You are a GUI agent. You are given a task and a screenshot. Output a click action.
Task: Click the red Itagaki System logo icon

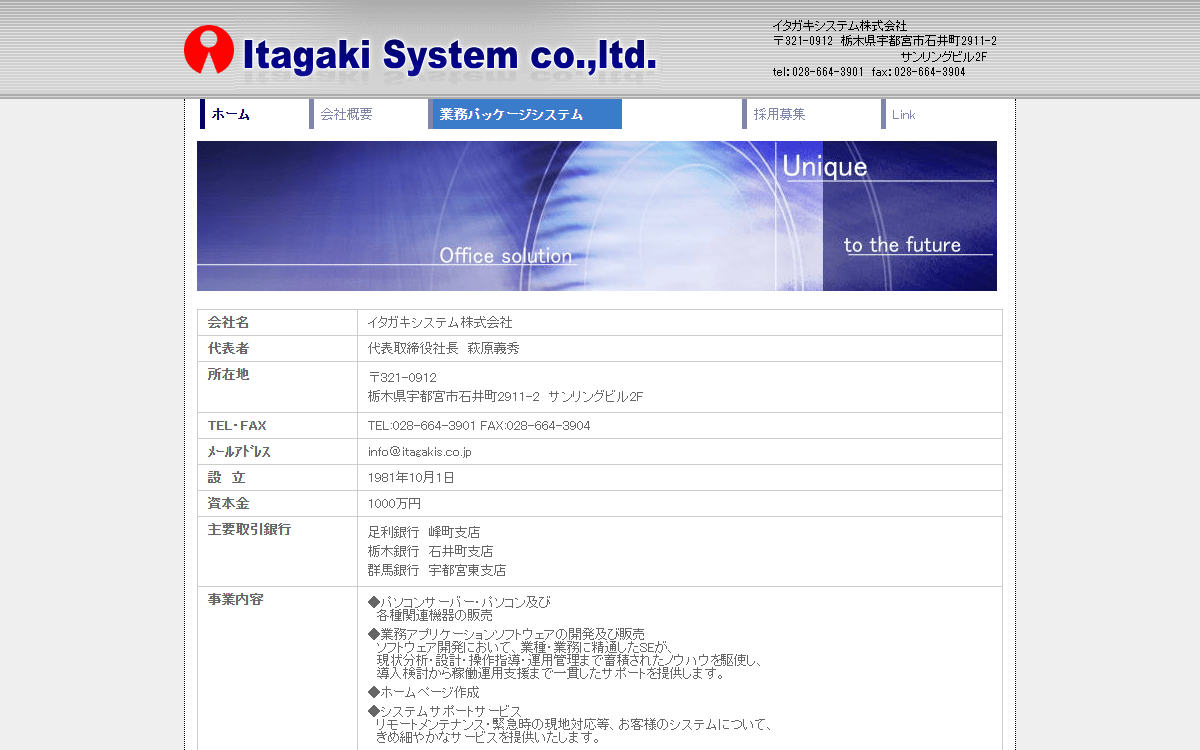click(209, 50)
